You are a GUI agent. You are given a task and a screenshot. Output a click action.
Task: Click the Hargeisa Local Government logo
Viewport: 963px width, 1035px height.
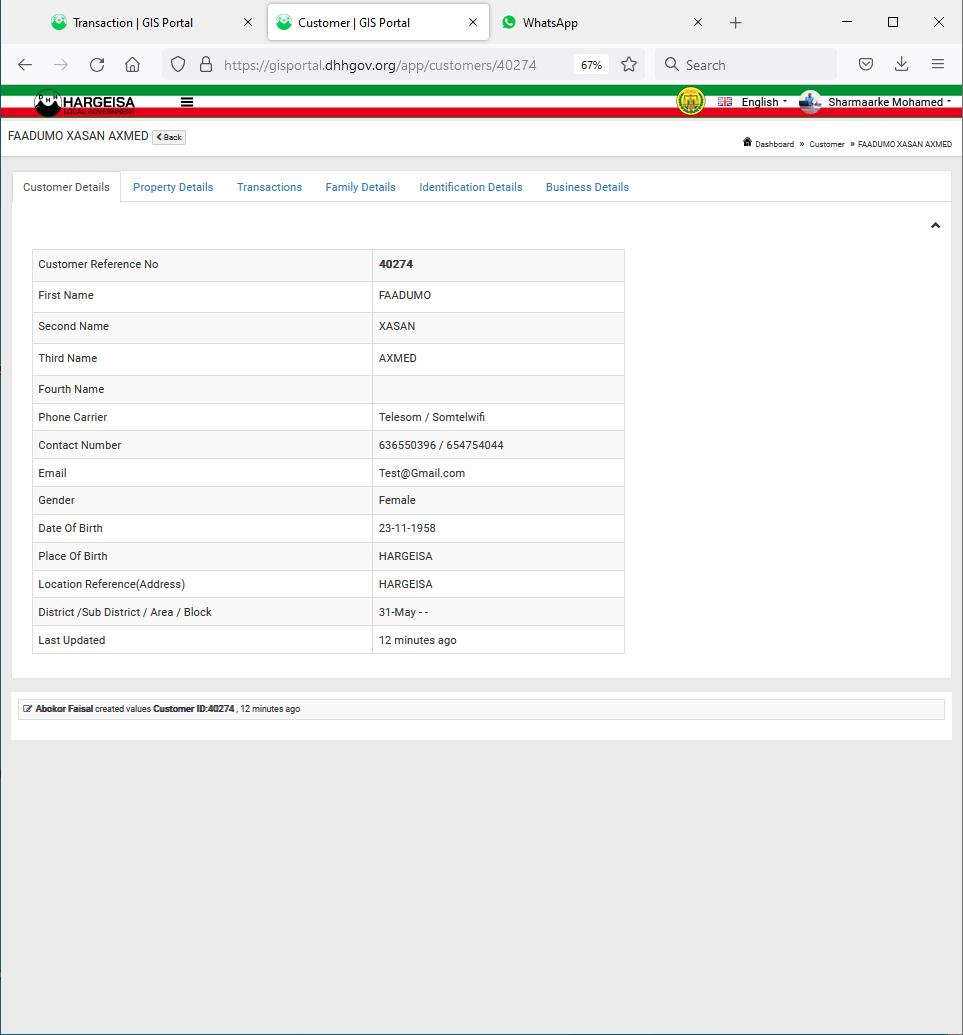[84, 103]
